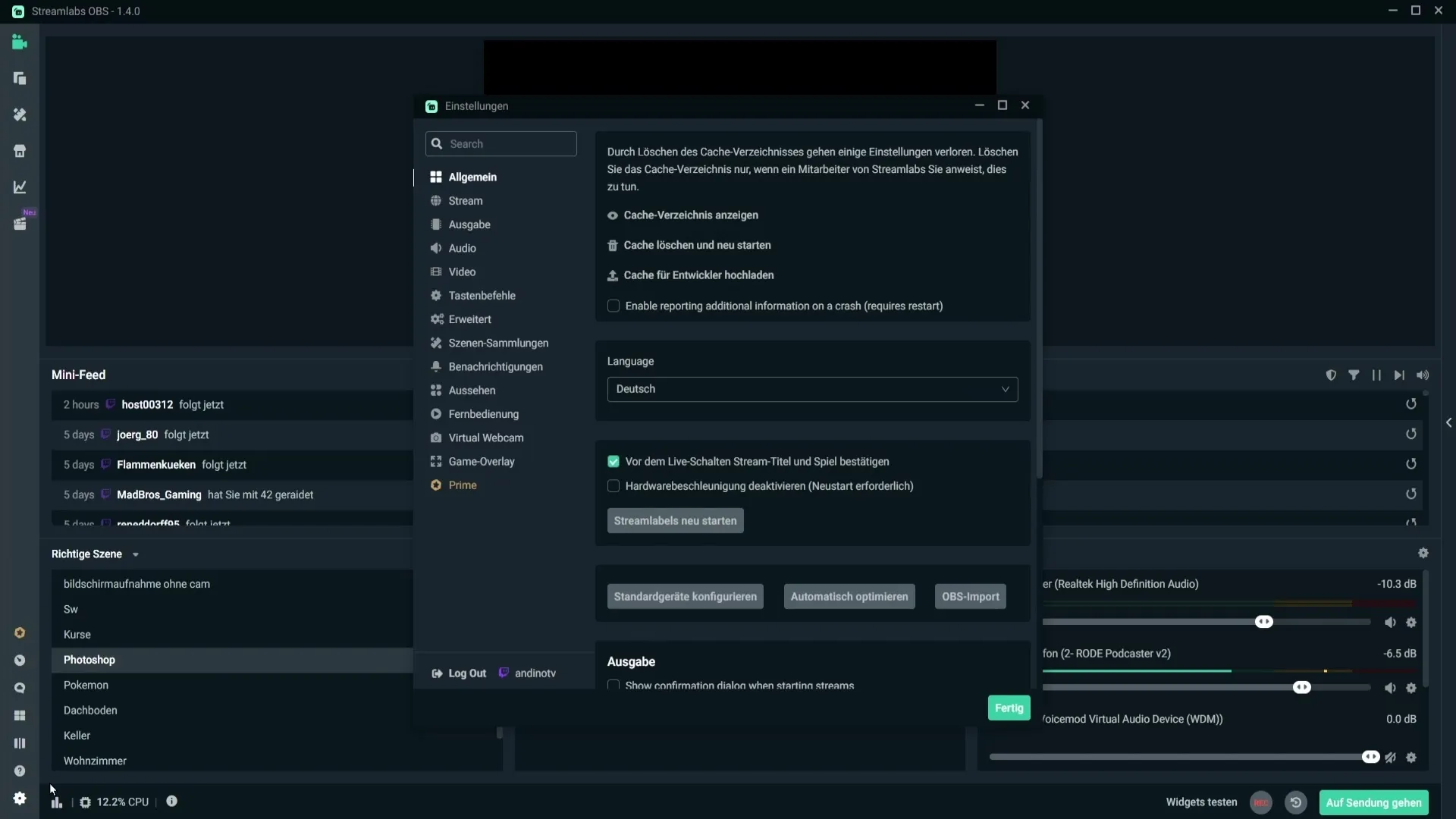Click the OBS-Import button
The height and width of the screenshot is (819, 1456).
pyautogui.click(x=970, y=597)
